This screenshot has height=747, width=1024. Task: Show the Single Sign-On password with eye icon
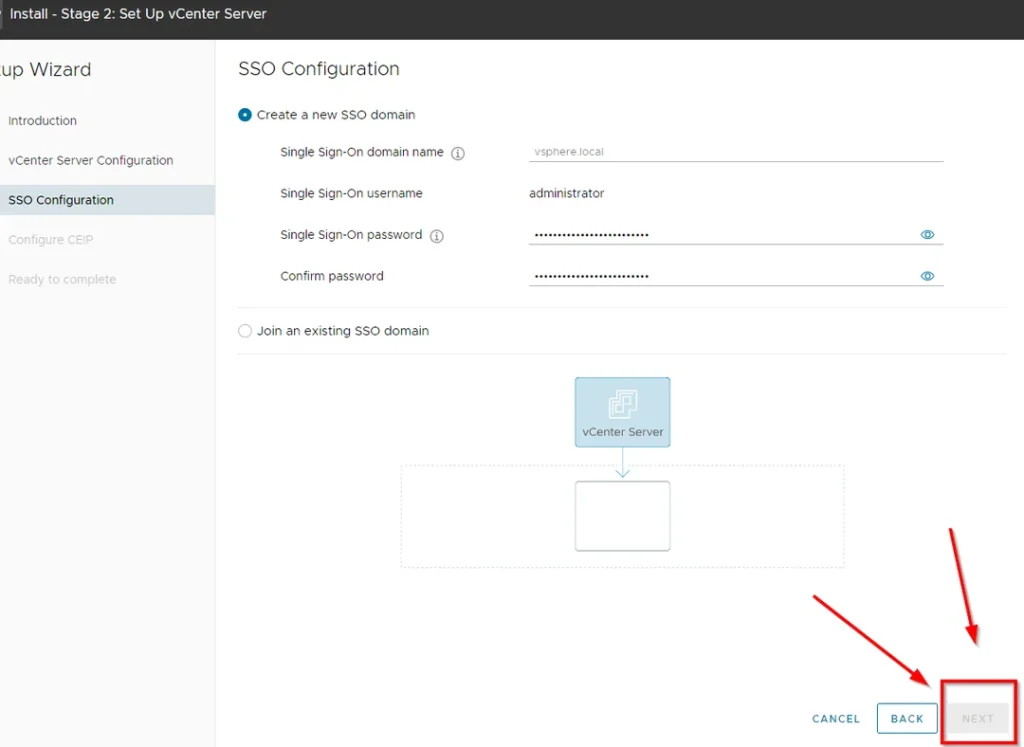tap(927, 235)
